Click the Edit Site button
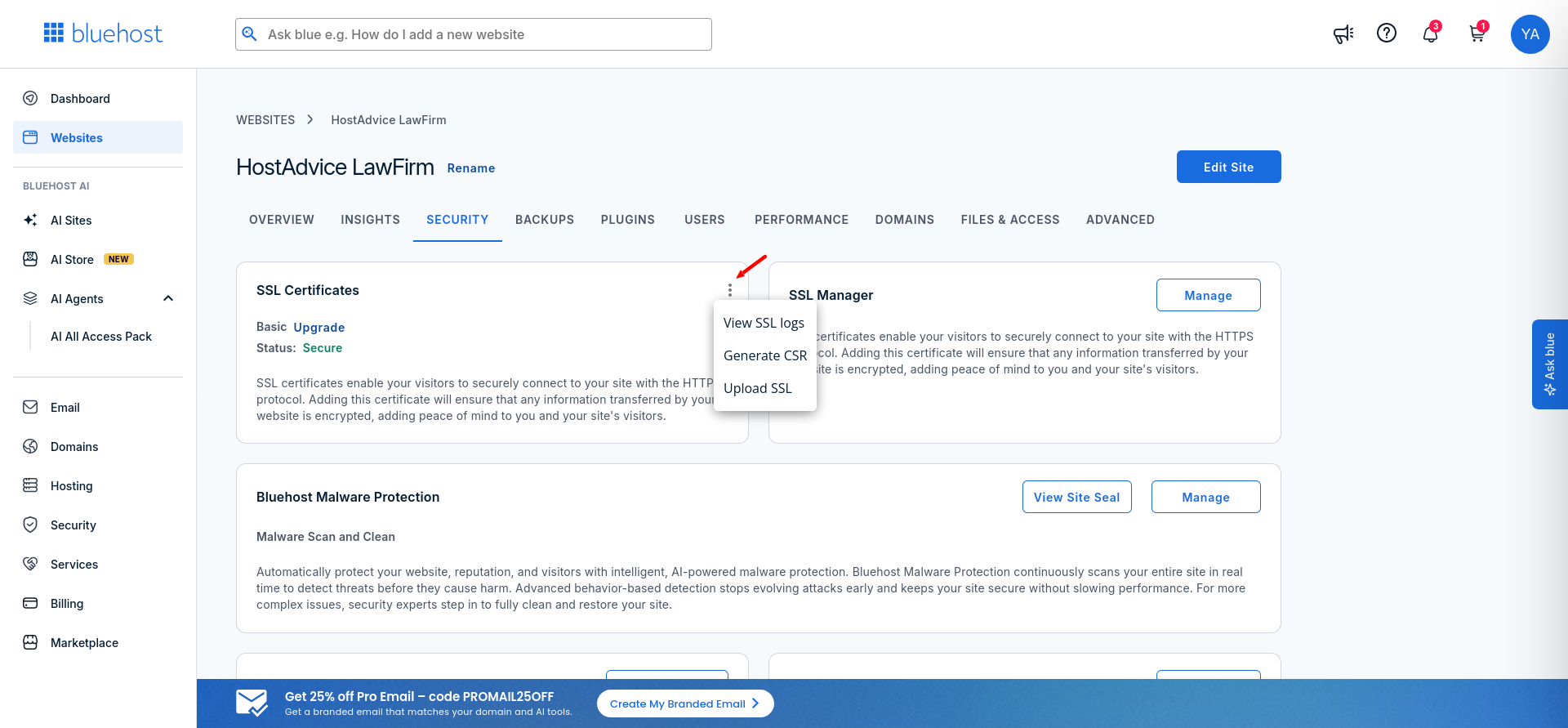 pos(1228,167)
